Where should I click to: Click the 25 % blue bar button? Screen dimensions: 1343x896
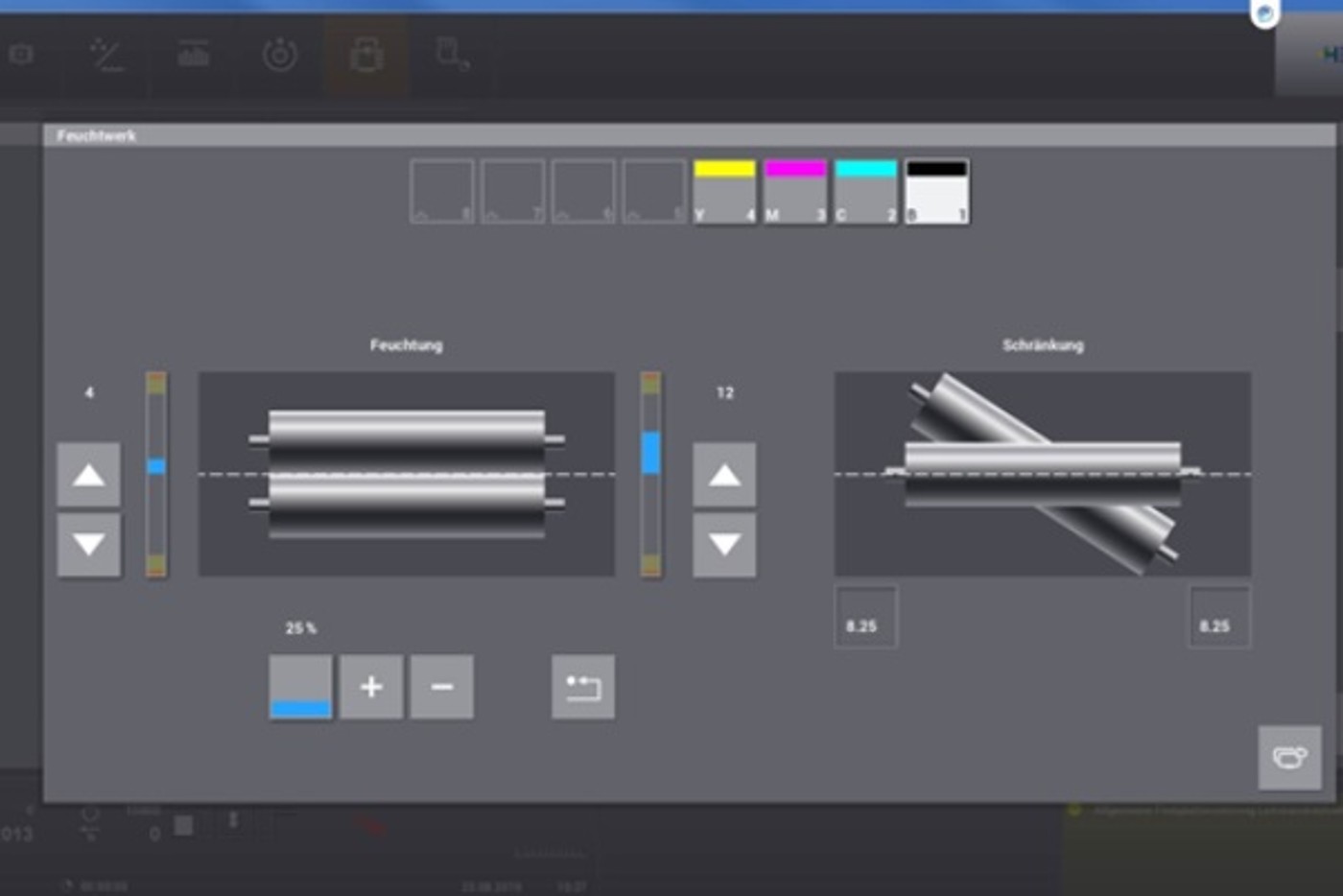coord(300,687)
